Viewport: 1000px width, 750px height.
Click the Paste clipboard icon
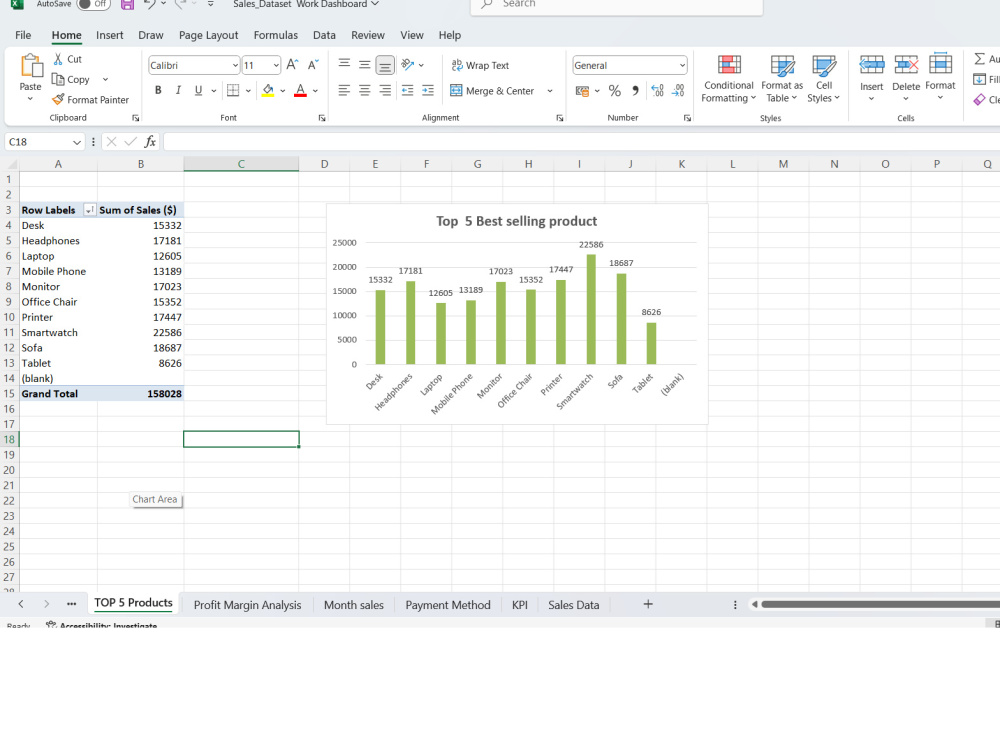pos(31,67)
